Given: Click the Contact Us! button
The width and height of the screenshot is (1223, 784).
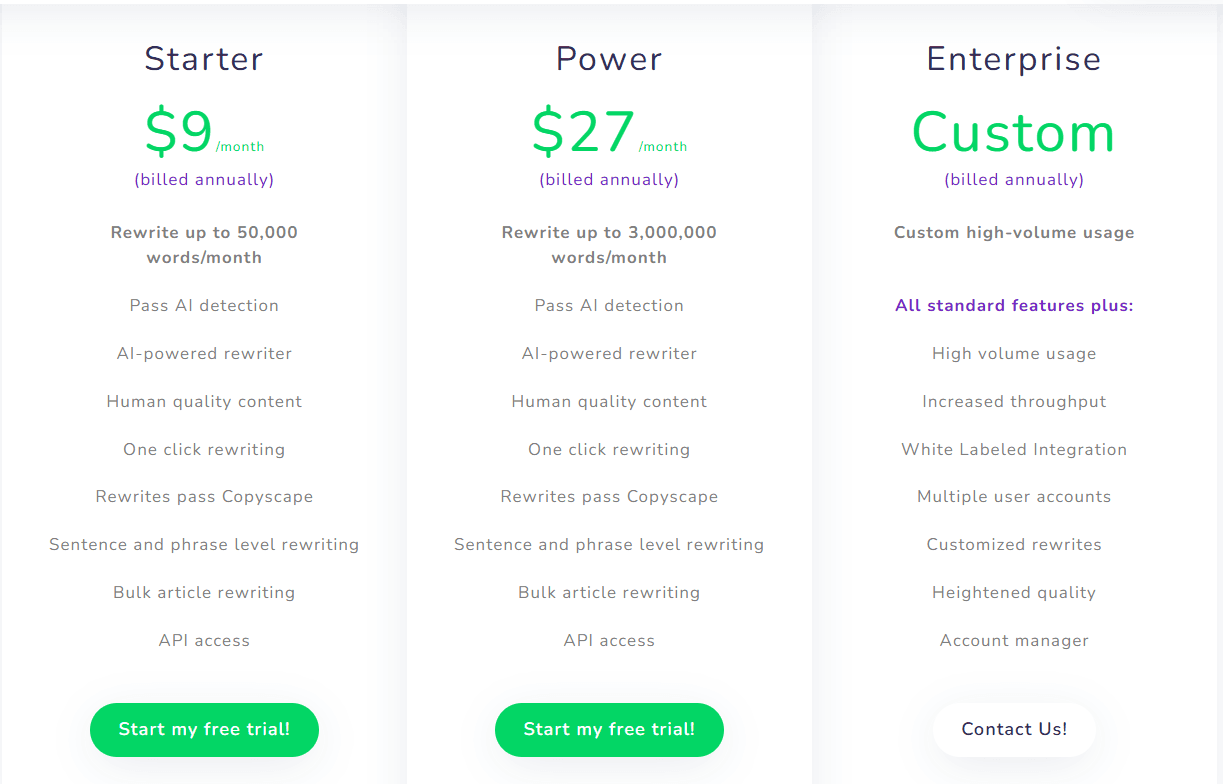Looking at the screenshot, I should [1014, 729].
